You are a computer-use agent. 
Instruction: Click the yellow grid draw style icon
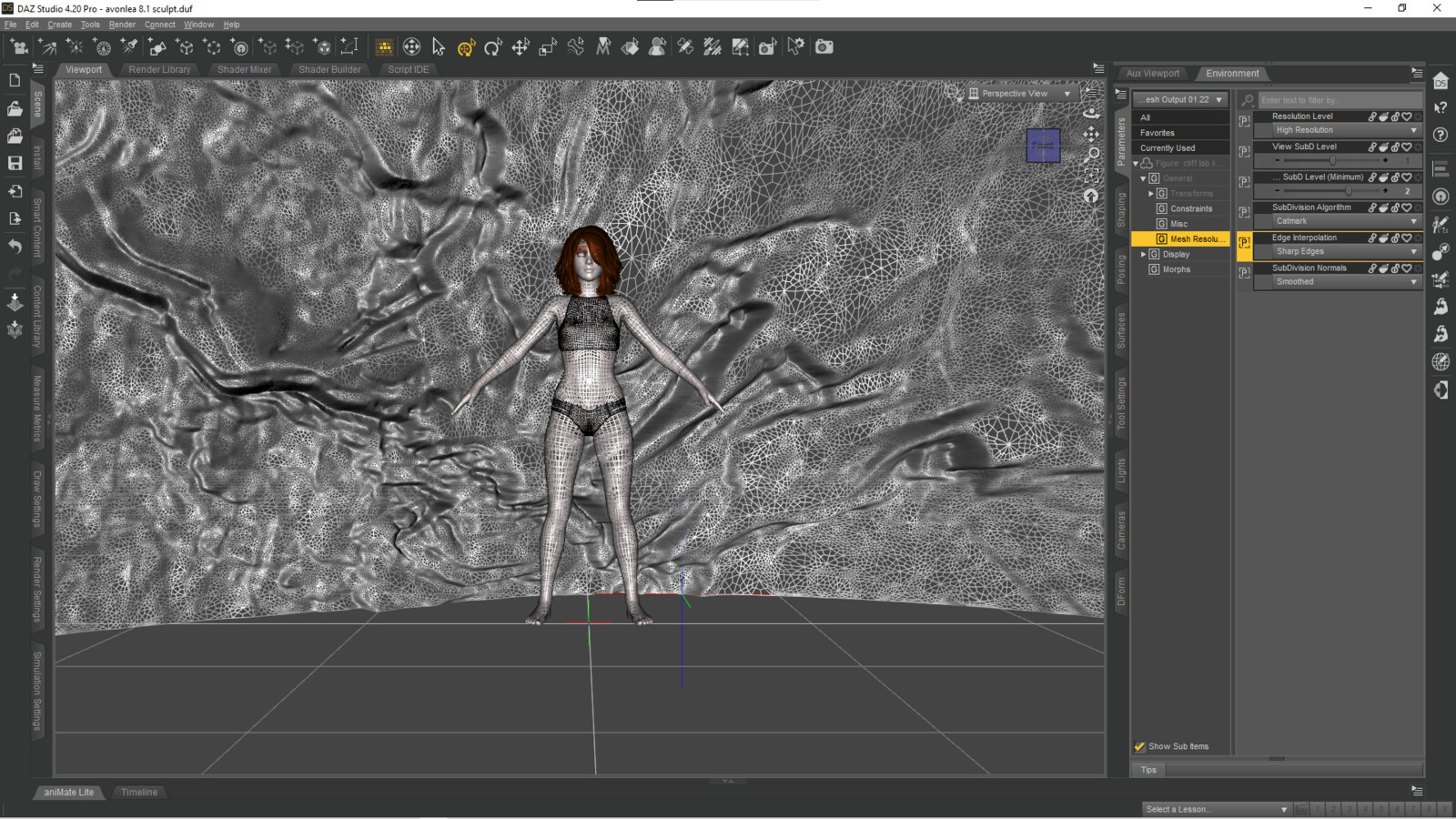click(x=384, y=46)
